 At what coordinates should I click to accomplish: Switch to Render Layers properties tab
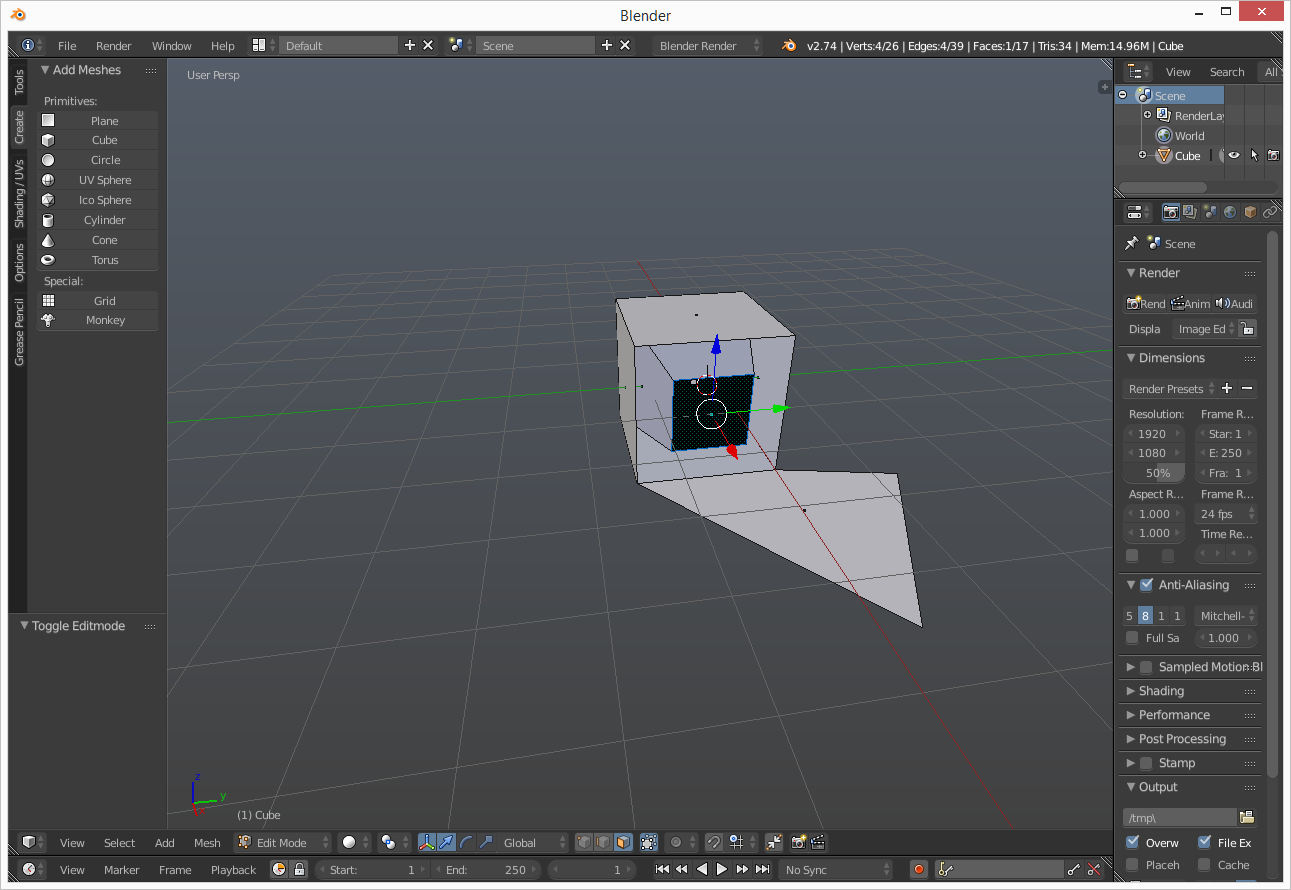(x=1190, y=212)
